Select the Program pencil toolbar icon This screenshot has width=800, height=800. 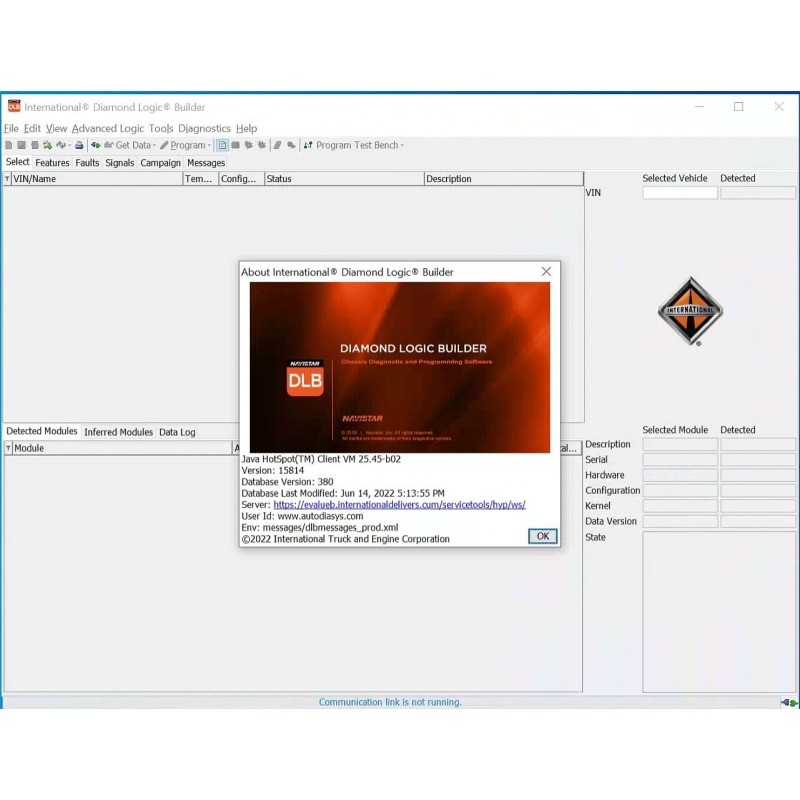166,144
